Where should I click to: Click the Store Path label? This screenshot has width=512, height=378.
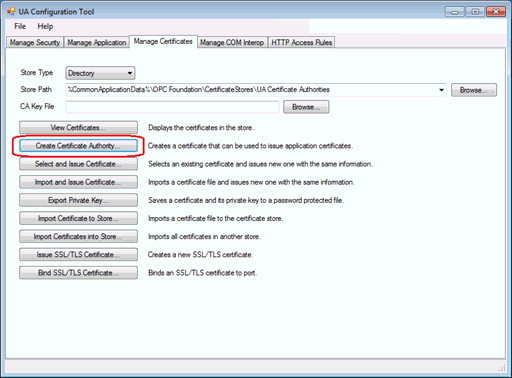coord(36,90)
